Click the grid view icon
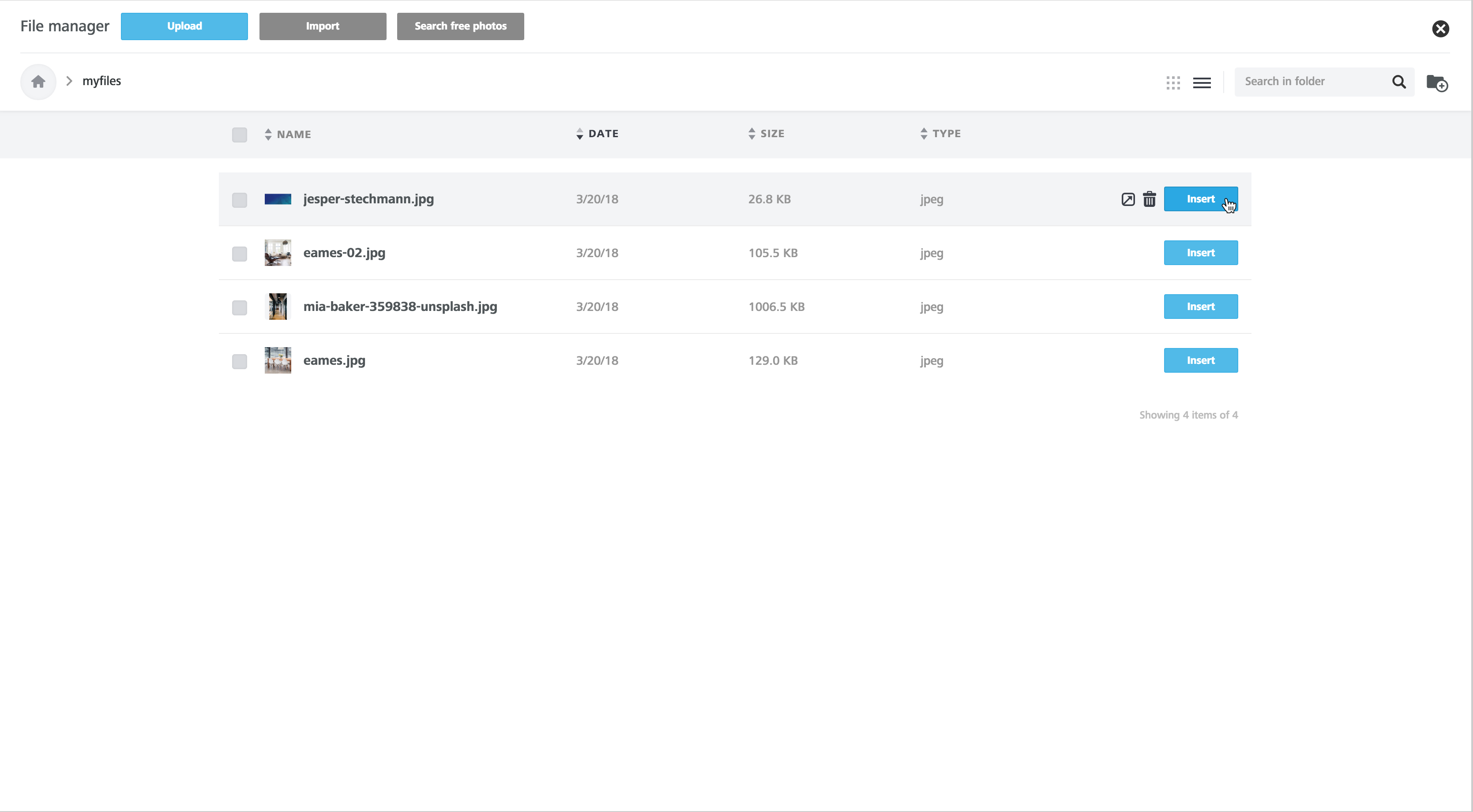 click(x=1173, y=81)
